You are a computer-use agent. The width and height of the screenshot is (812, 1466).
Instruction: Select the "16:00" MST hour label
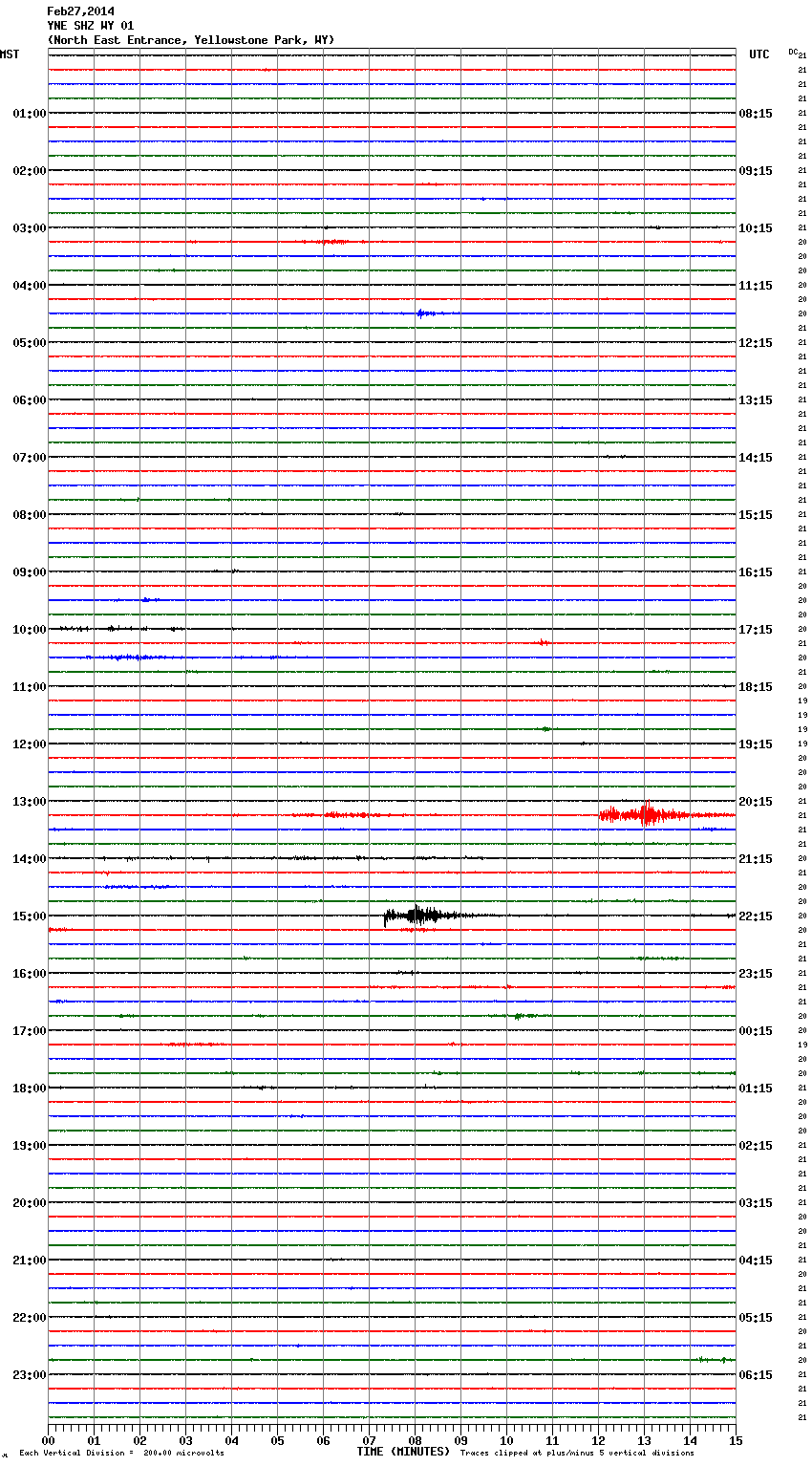30,974
